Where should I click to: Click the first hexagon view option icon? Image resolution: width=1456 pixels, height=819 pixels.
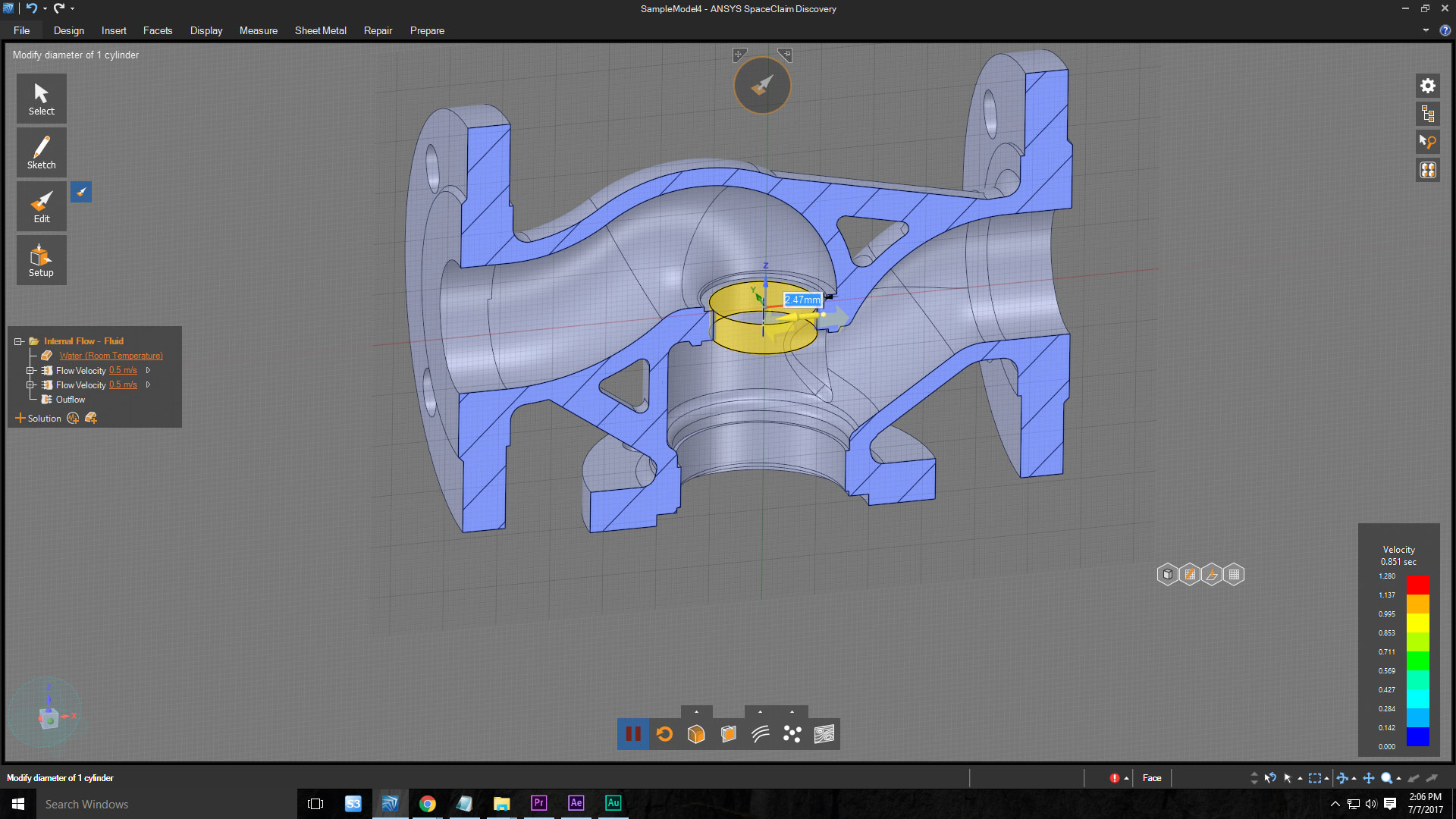point(1168,574)
